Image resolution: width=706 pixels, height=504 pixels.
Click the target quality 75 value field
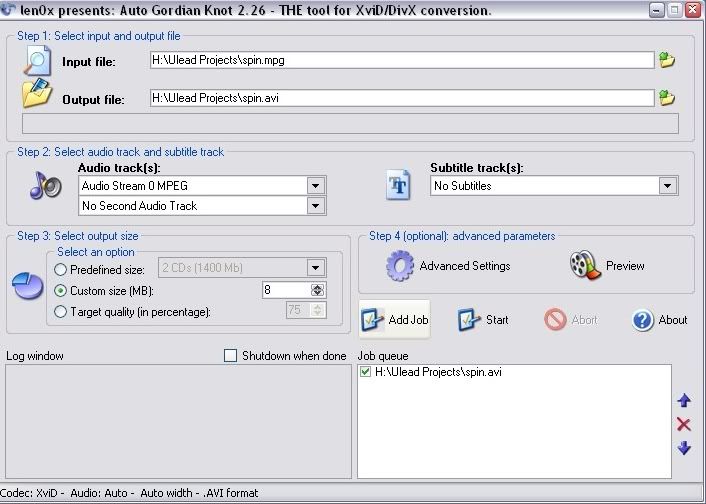click(298, 310)
